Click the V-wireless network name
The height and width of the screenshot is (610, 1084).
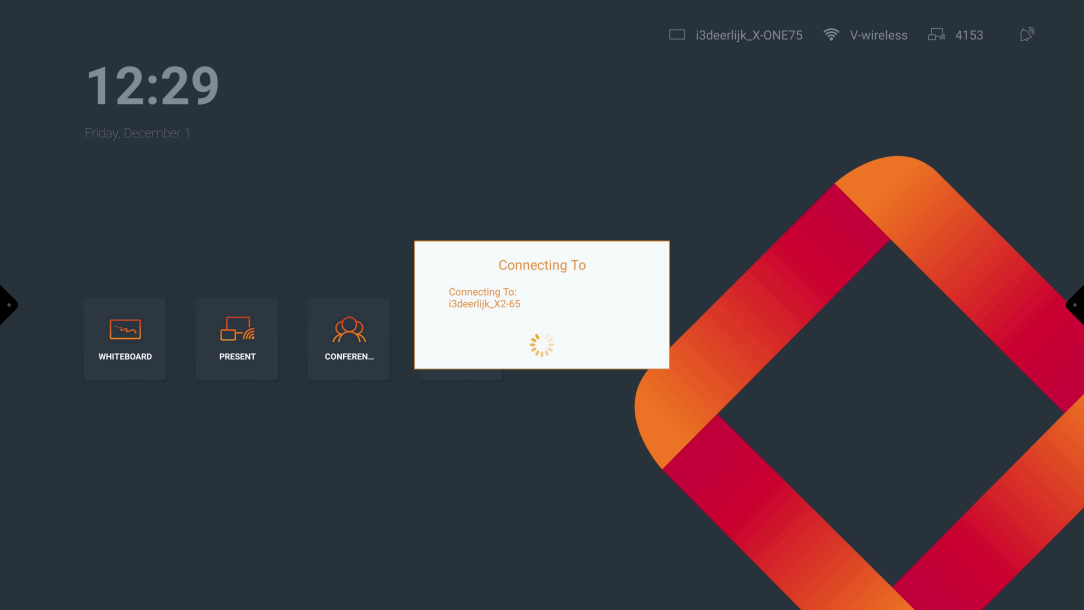tap(878, 35)
